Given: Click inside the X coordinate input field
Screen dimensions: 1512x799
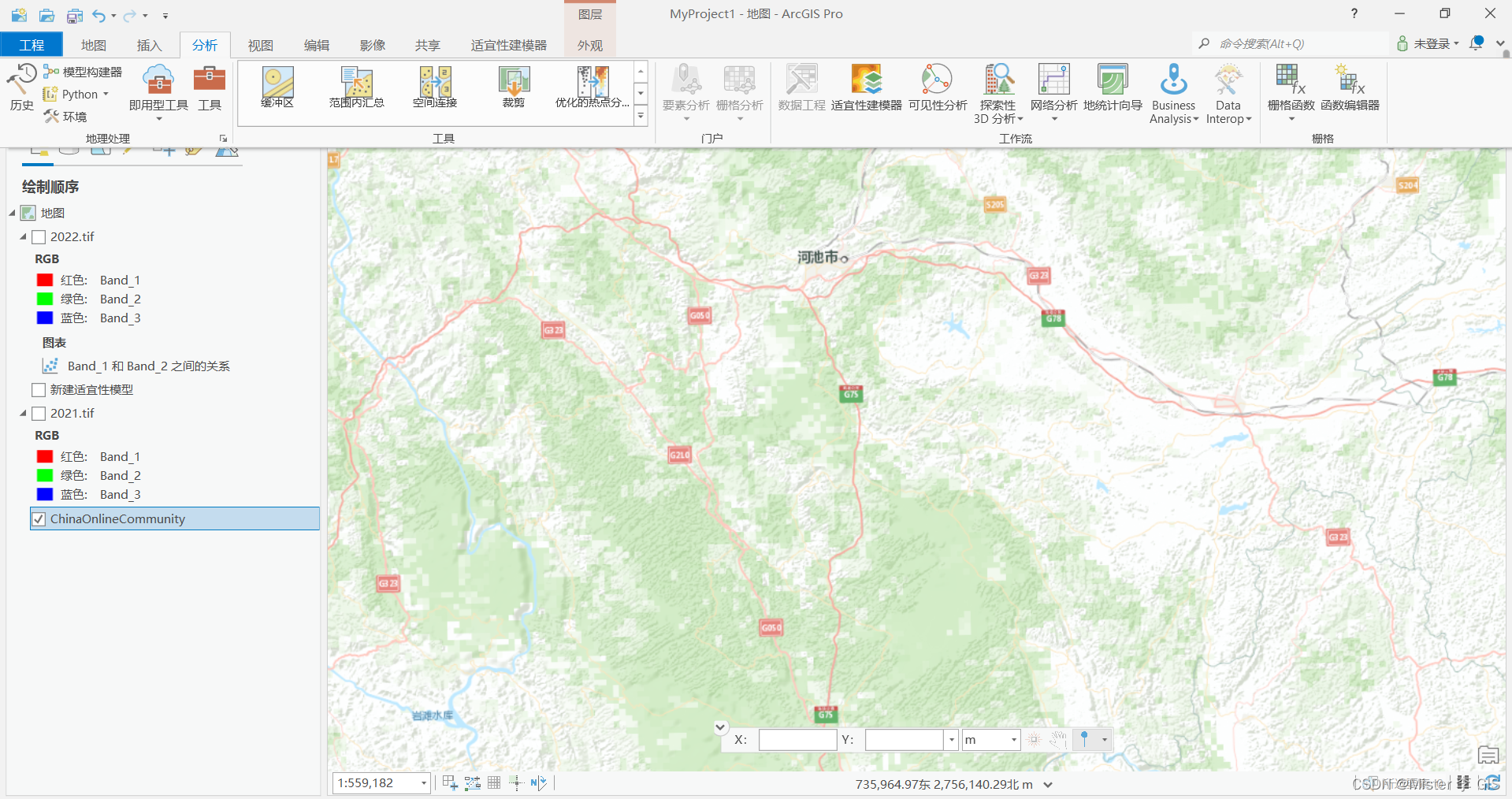Looking at the screenshot, I should 797,739.
